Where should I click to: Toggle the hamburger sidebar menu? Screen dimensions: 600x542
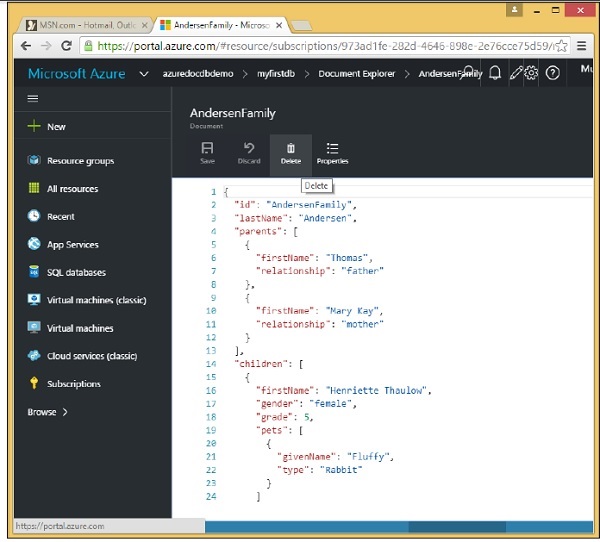(33, 98)
